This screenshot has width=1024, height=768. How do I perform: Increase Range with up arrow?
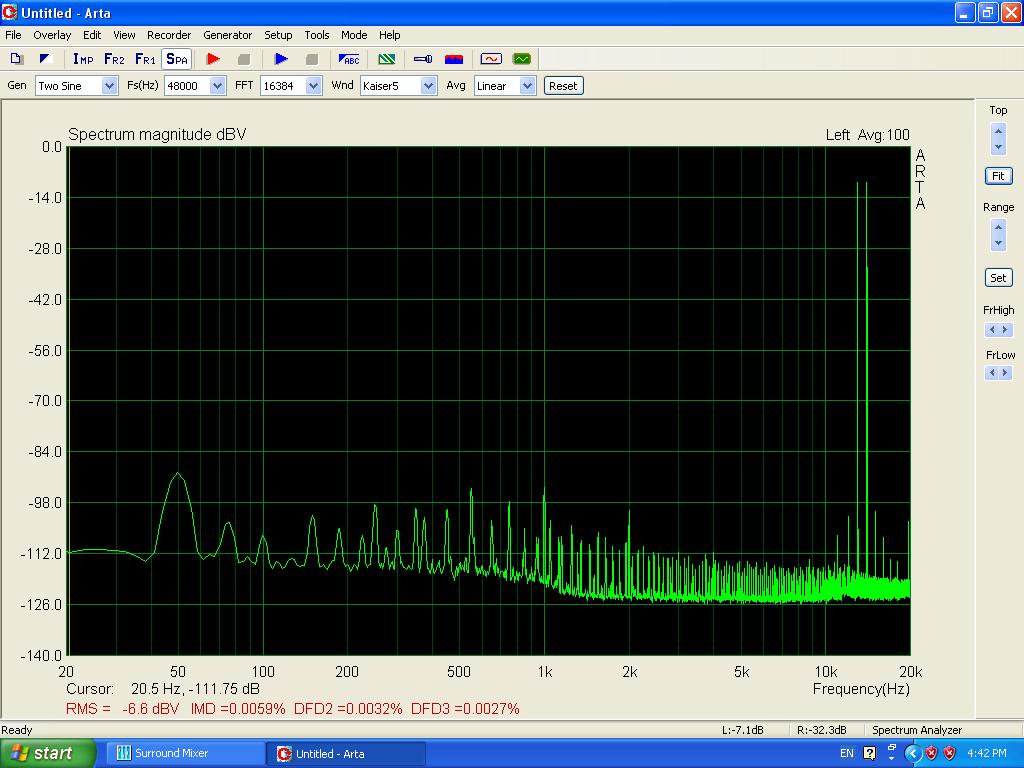coord(998,227)
